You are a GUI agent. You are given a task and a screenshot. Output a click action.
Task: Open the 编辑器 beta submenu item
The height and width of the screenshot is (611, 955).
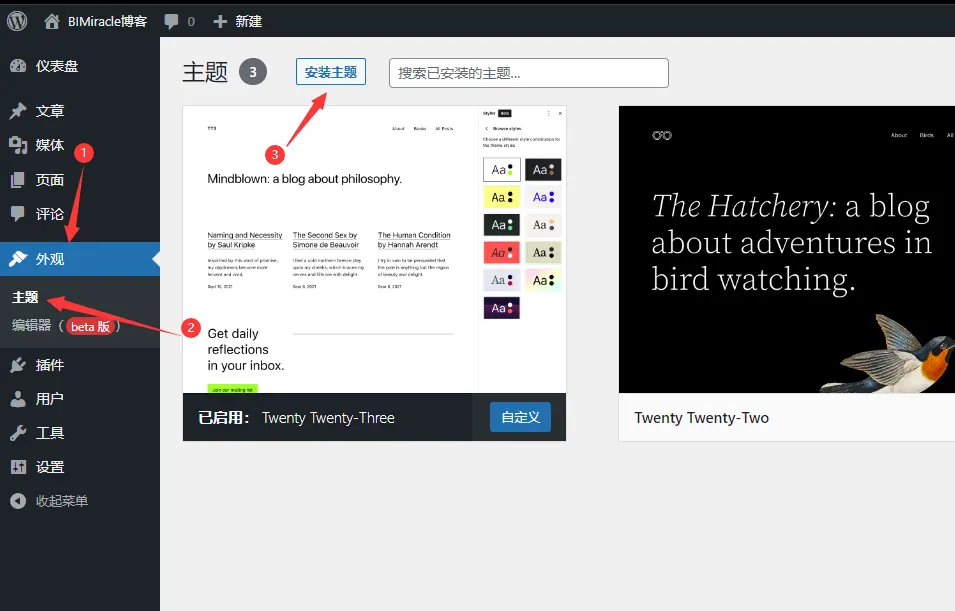(66, 326)
